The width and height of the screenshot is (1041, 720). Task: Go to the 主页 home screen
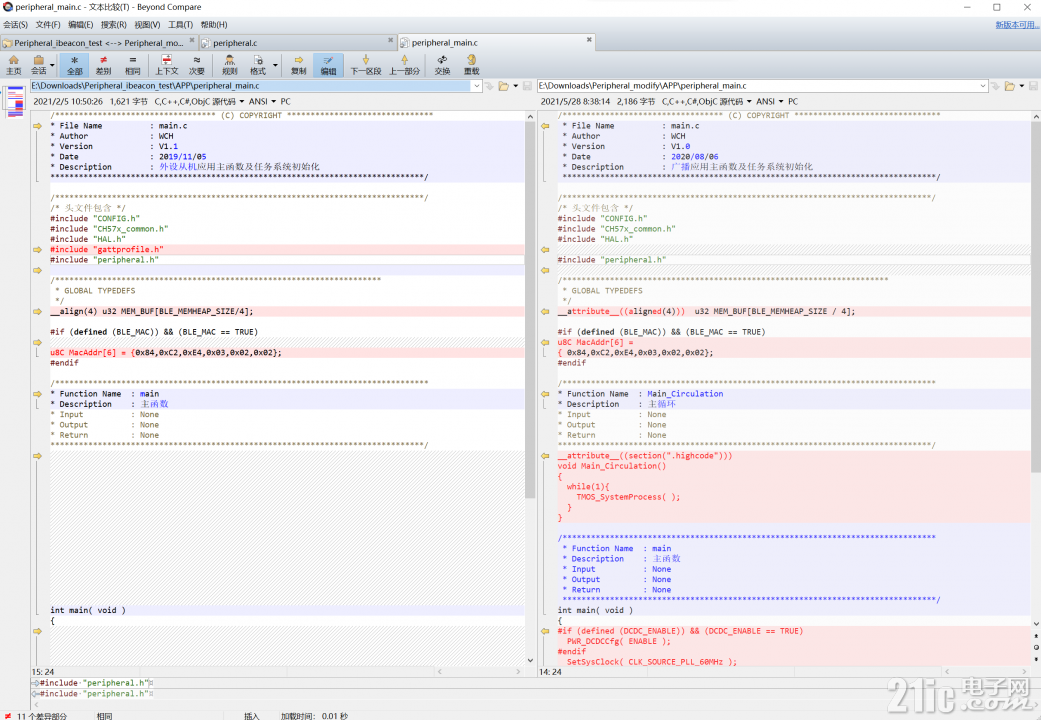click(13, 64)
